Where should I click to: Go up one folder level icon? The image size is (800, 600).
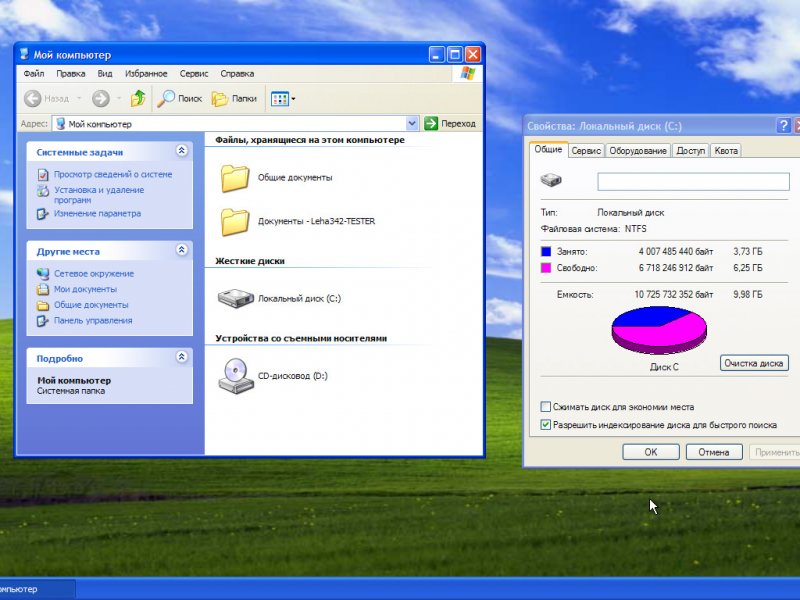tap(138, 98)
